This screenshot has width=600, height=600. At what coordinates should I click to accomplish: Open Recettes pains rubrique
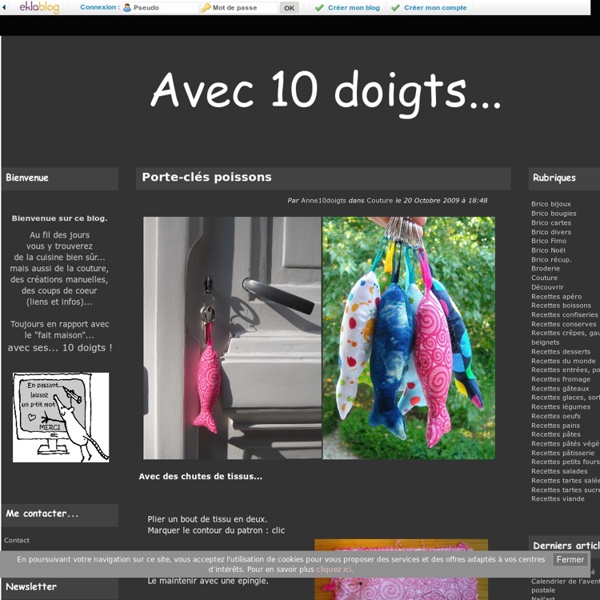555,425
